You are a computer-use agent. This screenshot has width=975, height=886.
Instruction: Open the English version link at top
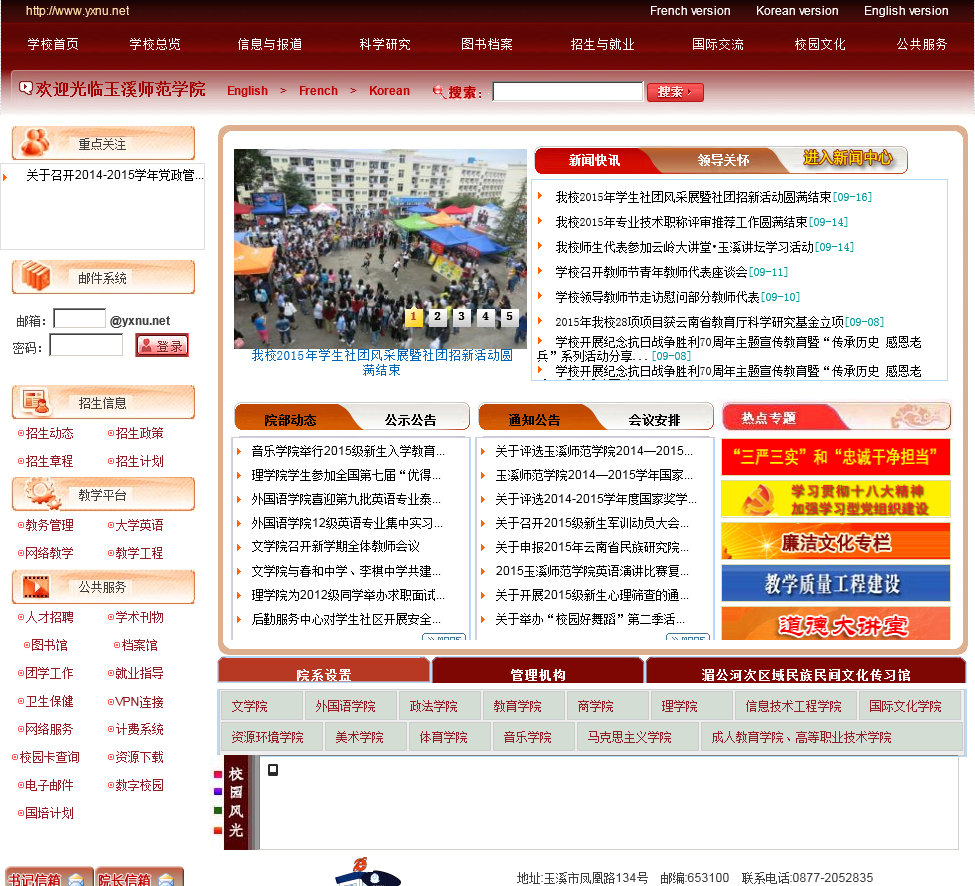point(906,11)
